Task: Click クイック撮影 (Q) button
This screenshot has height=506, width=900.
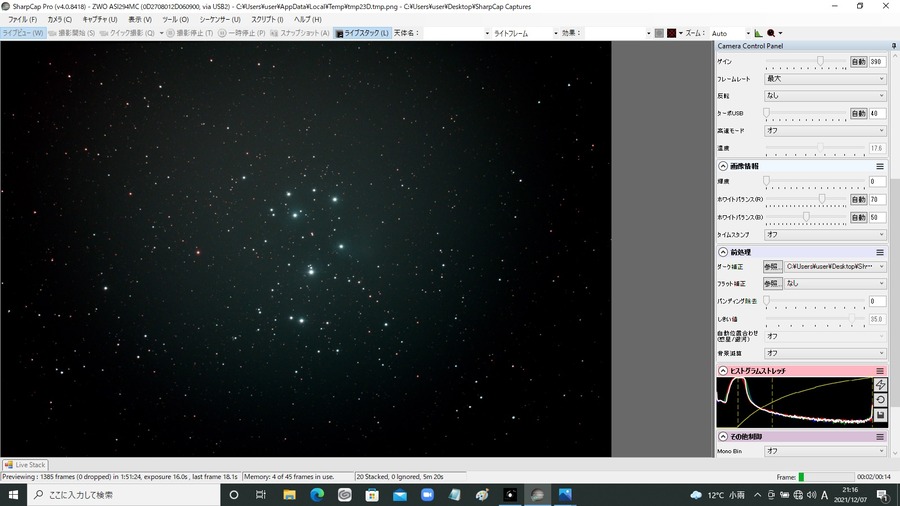Action: click(127, 33)
